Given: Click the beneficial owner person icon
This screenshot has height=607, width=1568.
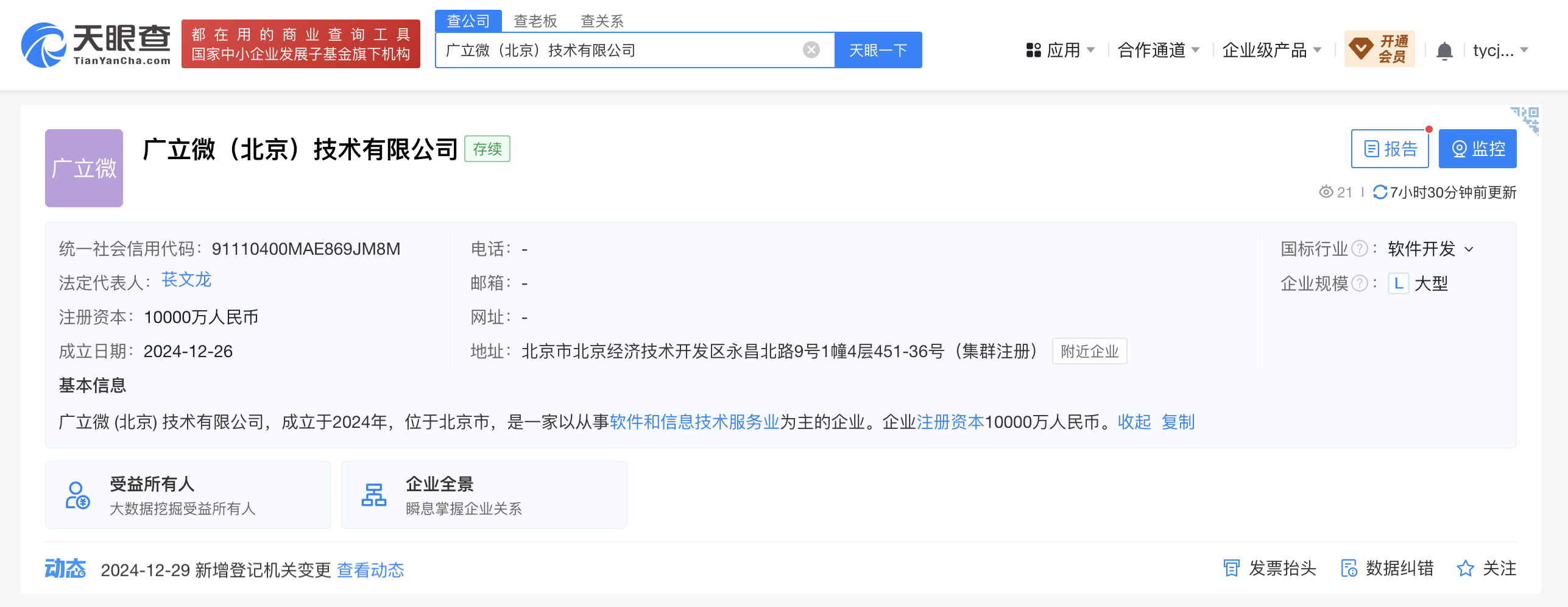Looking at the screenshot, I should click(77, 495).
